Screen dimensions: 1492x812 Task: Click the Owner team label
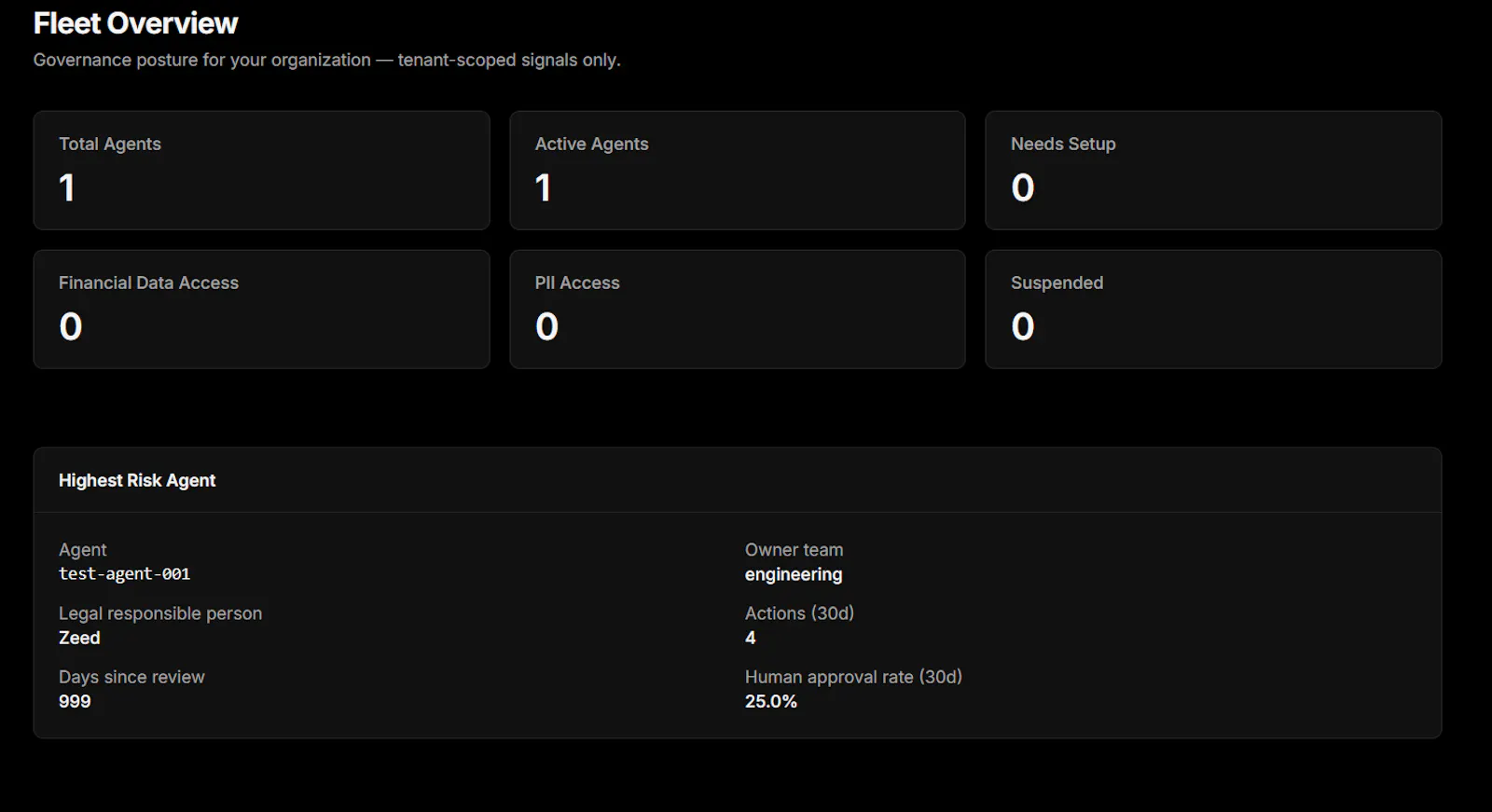[794, 550]
